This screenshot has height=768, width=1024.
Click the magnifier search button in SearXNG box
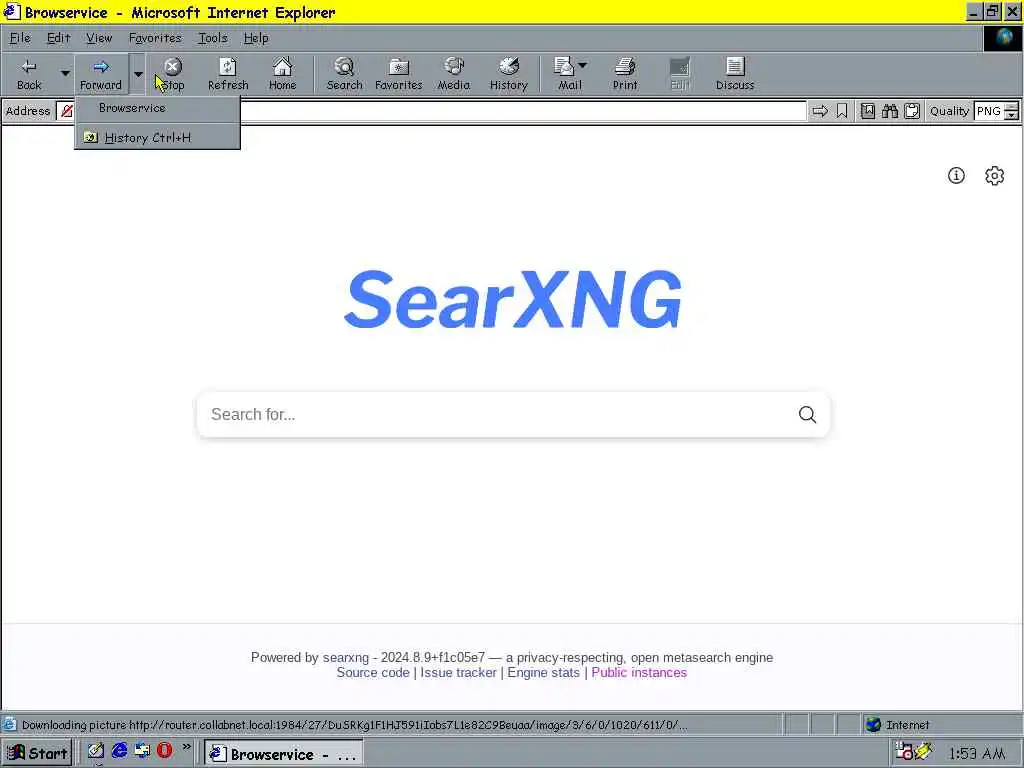click(807, 414)
